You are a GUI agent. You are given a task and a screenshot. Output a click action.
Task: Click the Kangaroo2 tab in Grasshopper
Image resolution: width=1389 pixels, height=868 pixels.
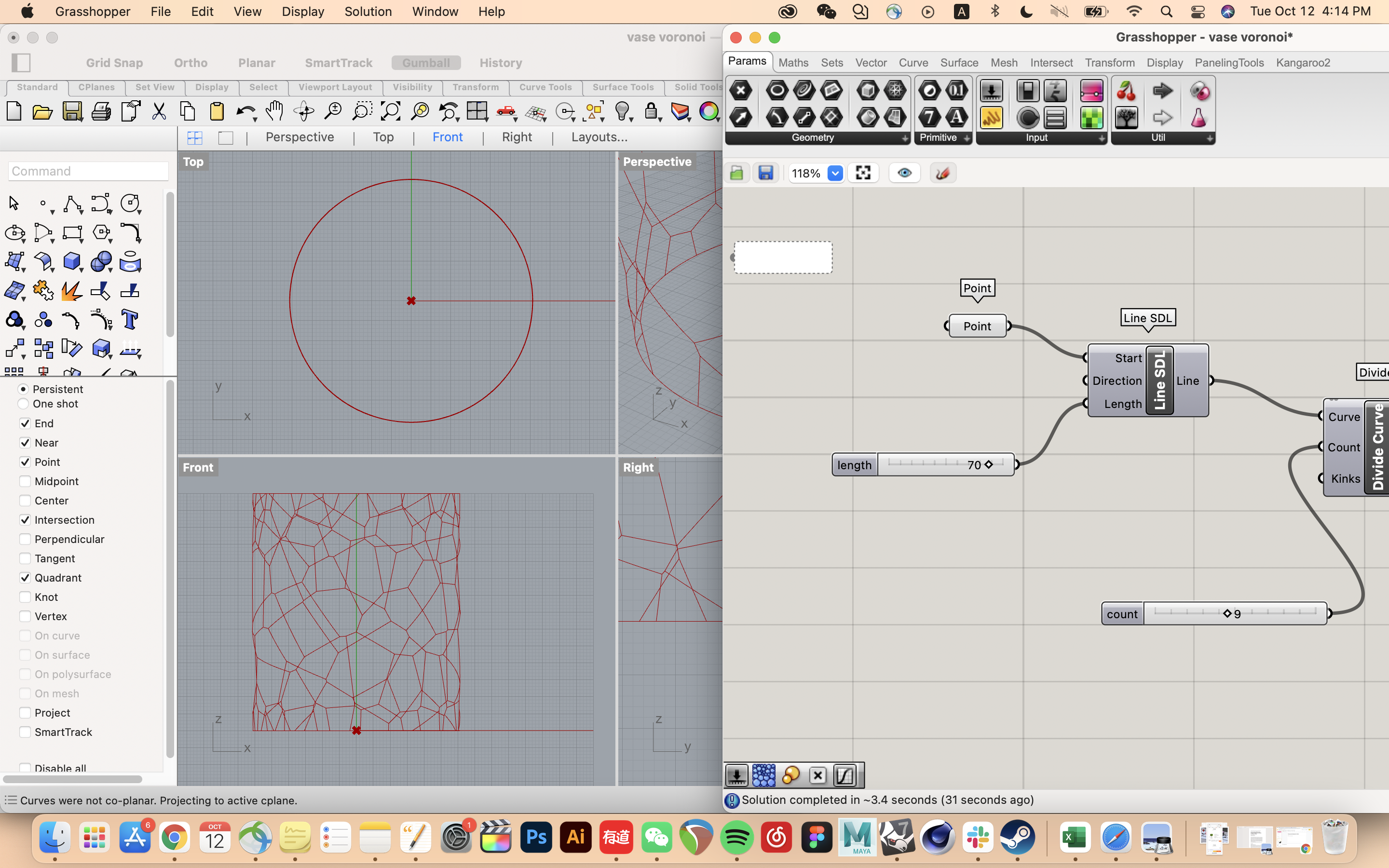click(1303, 62)
